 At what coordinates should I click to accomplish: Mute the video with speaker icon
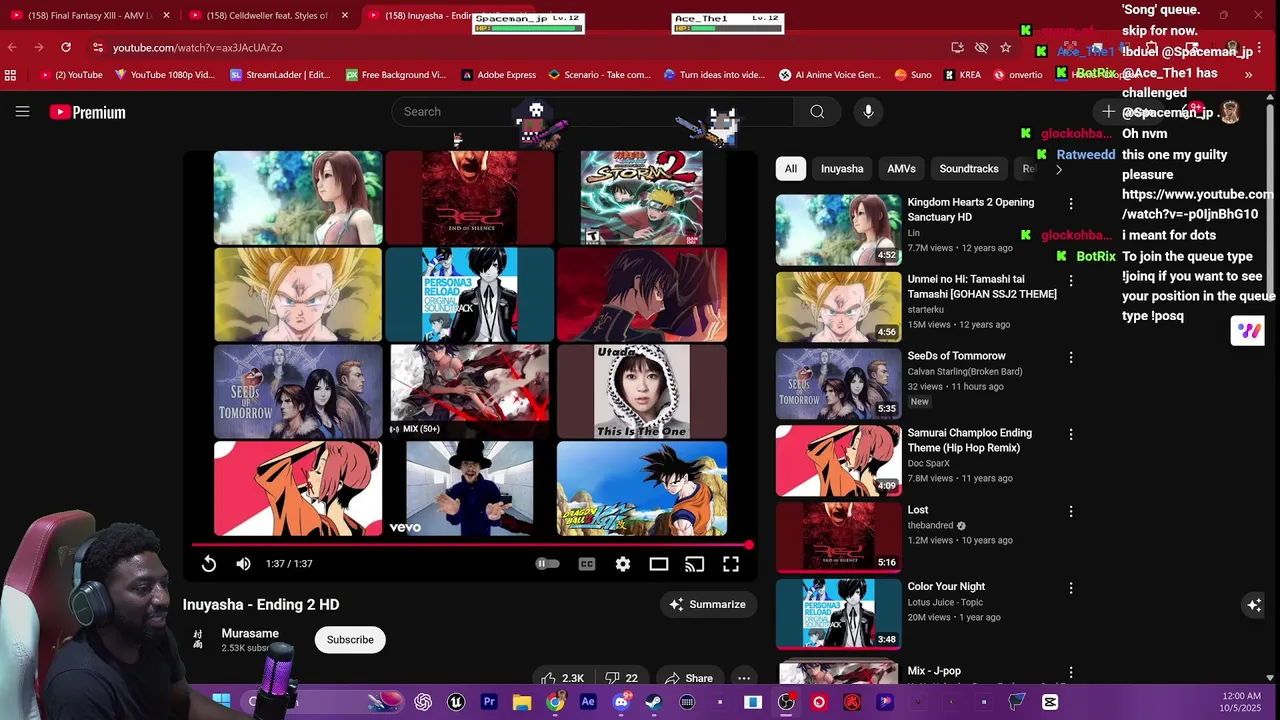243,564
